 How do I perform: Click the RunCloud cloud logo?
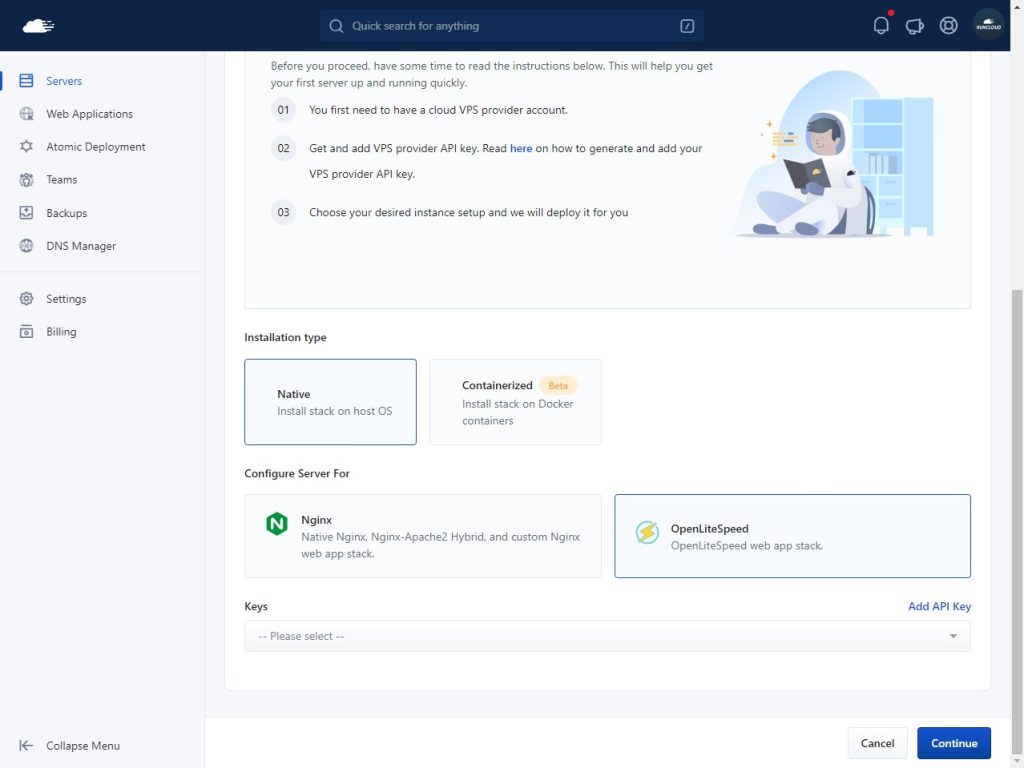coord(38,26)
